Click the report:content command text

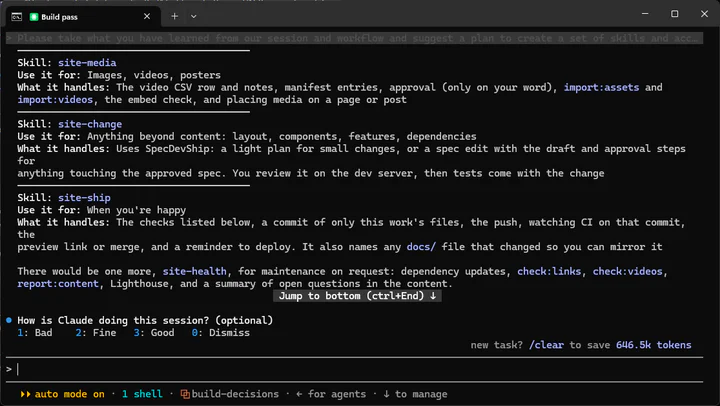[58, 283]
